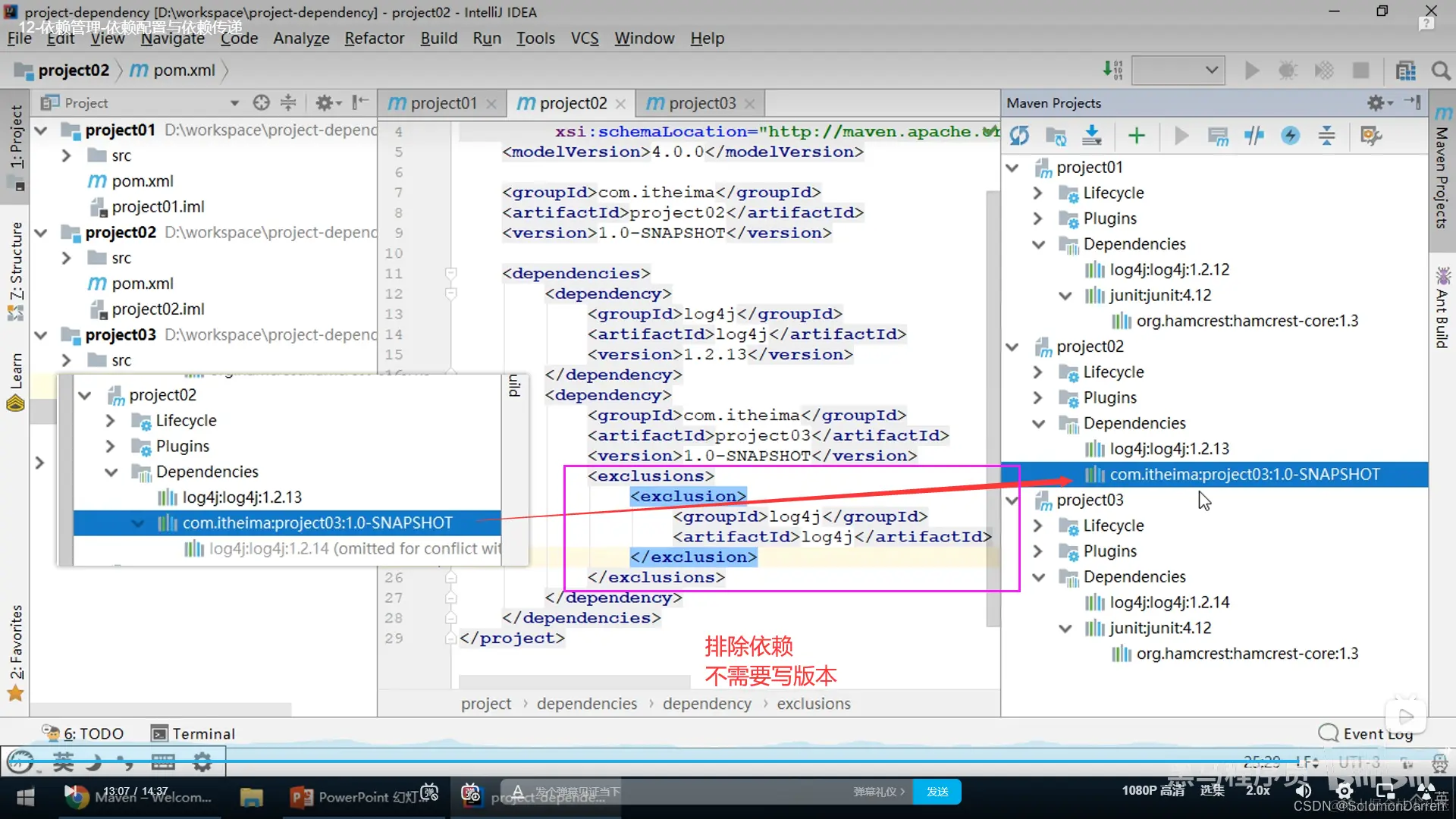This screenshot has width=1456, height=819.
Task: Click the Reimport All Maven Projects icon
Action: 1019,136
